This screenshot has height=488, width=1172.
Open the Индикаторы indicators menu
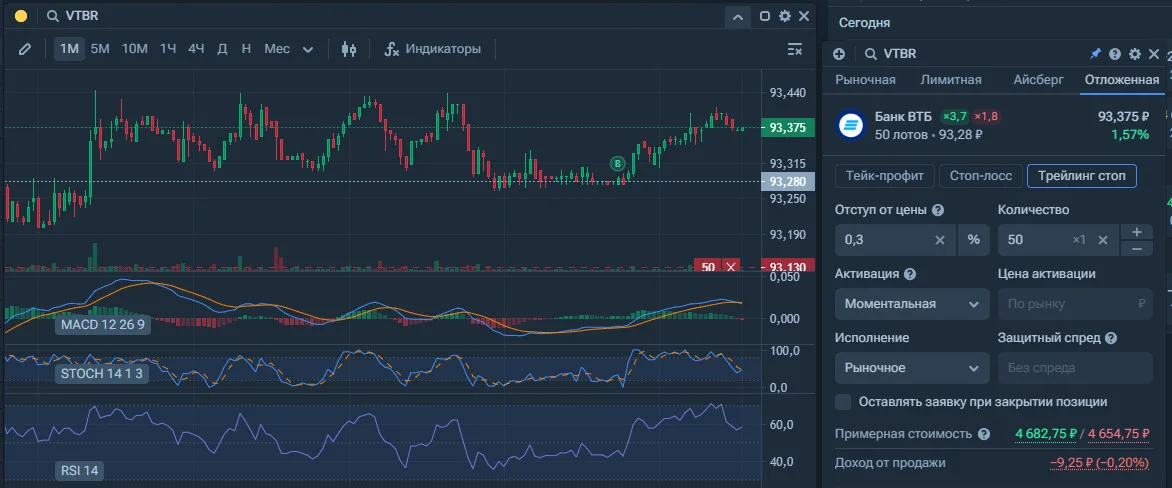(x=433, y=49)
